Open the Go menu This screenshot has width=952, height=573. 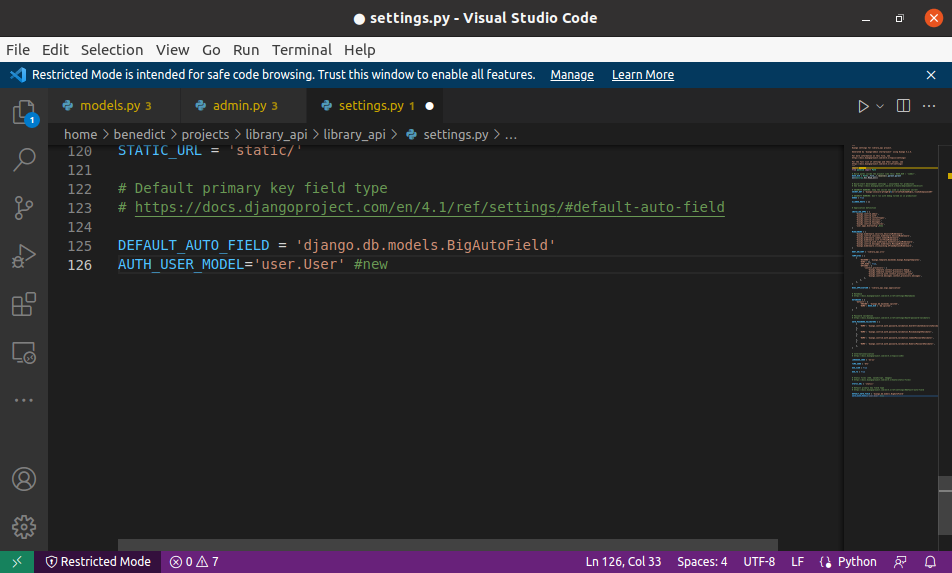(211, 50)
